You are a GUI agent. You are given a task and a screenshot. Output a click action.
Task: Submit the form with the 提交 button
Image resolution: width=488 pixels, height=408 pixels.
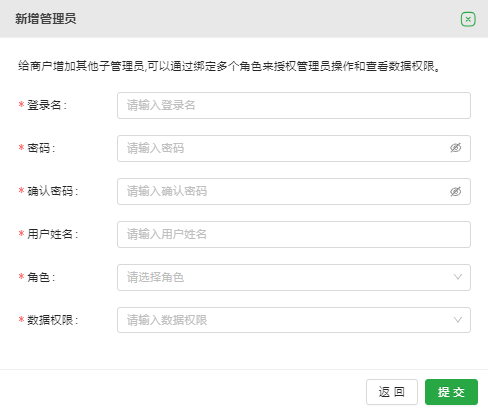click(x=451, y=392)
